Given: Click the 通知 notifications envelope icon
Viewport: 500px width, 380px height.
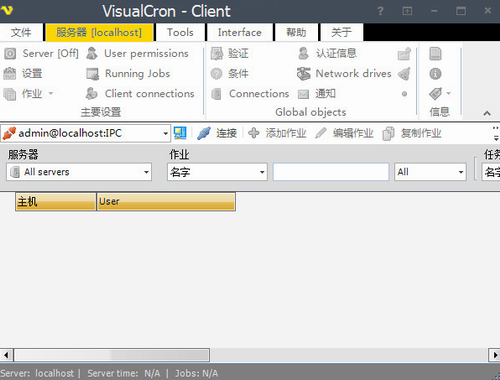Looking at the screenshot, I should 303,94.
